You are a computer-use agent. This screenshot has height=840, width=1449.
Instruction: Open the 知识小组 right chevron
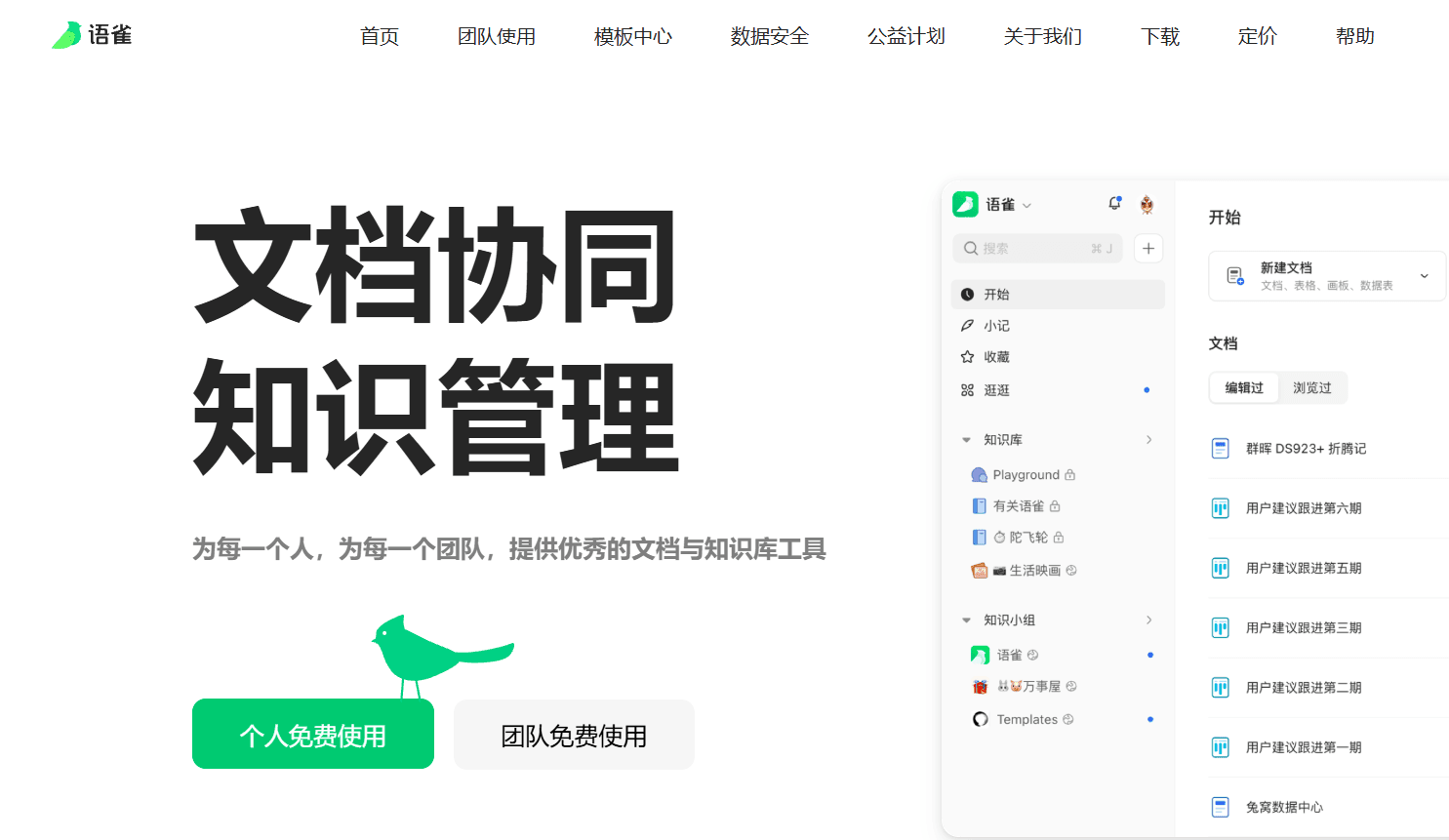pyautogui.click(x=1149, y=620)
